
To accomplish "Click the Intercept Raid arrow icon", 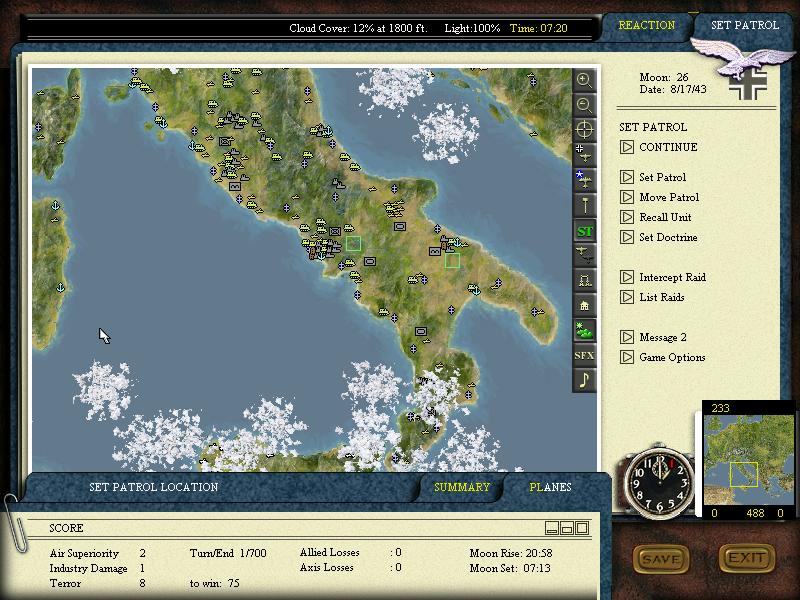I will (x=627, y=277).
